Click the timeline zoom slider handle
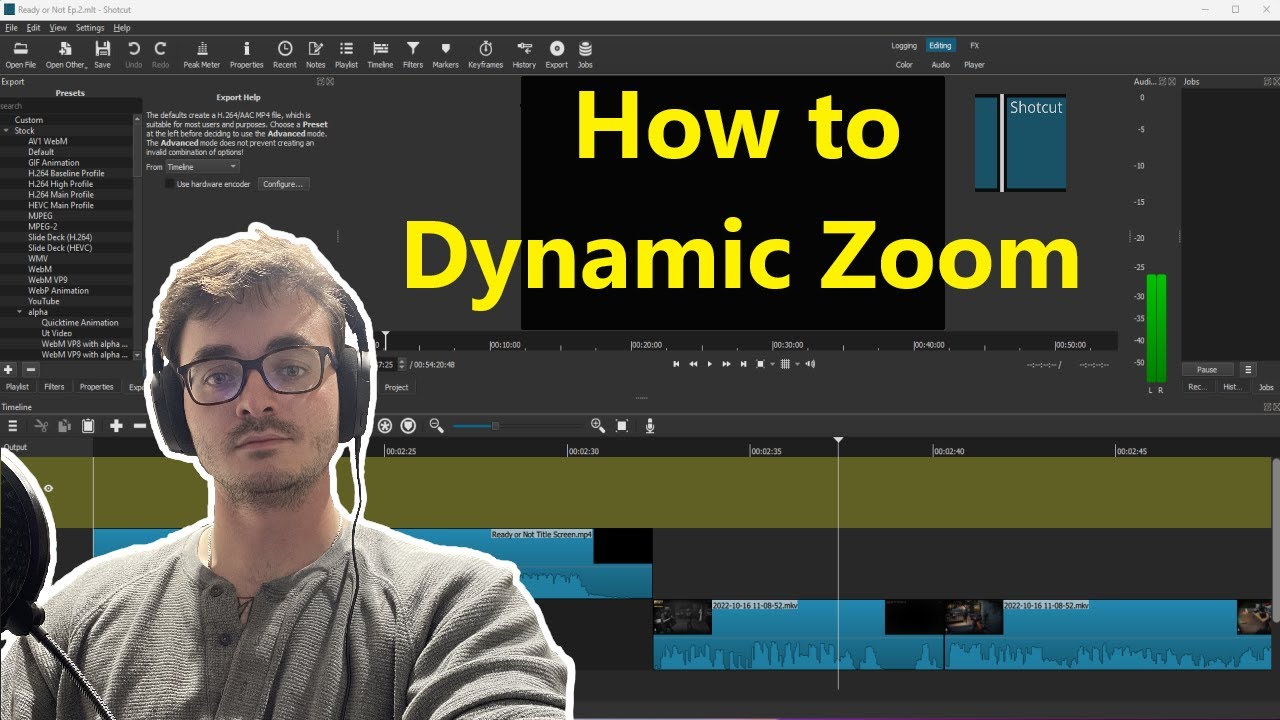 coord(495,426)
